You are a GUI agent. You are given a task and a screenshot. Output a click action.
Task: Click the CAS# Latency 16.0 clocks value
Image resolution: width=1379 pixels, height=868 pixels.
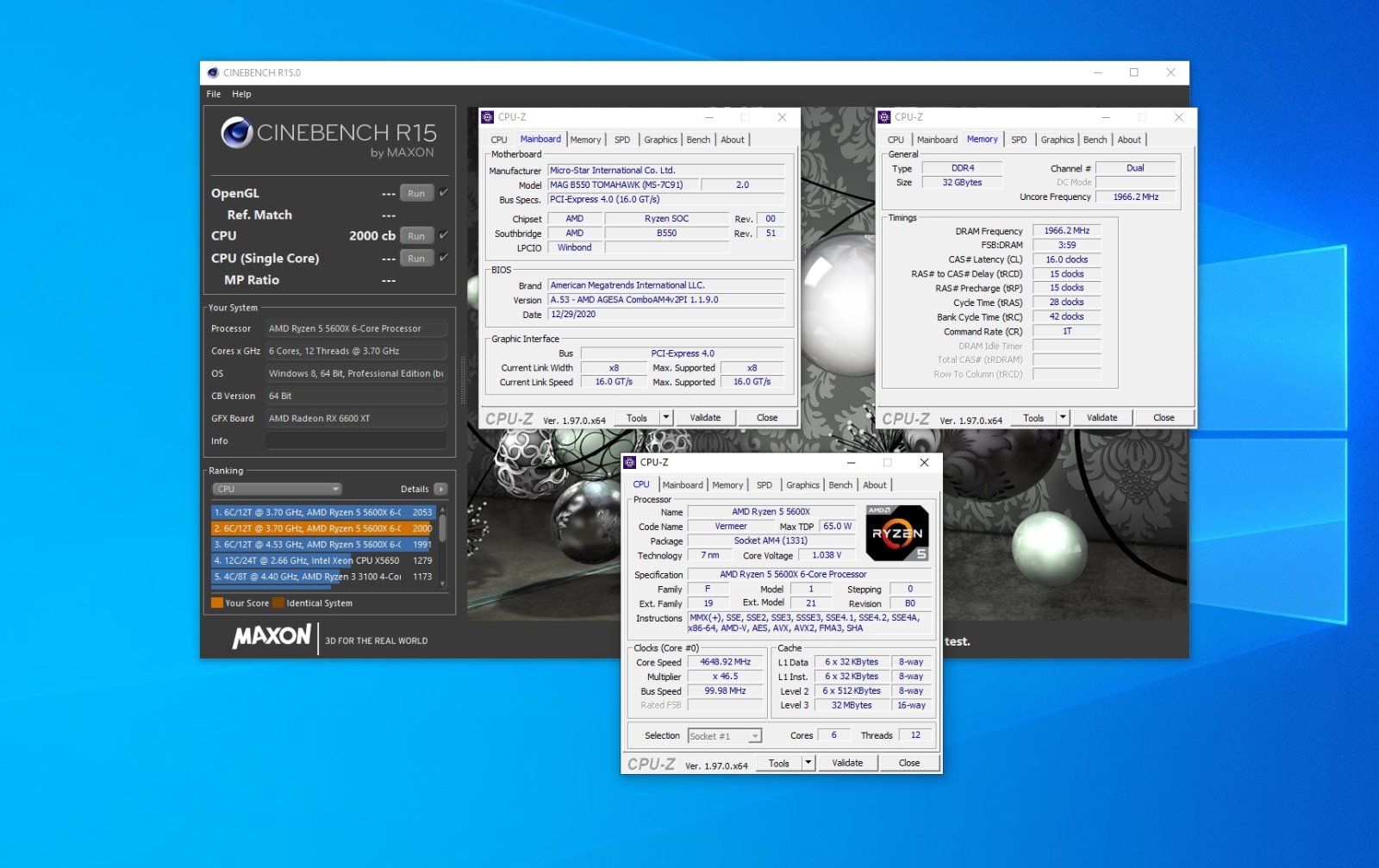[1067, 259]
